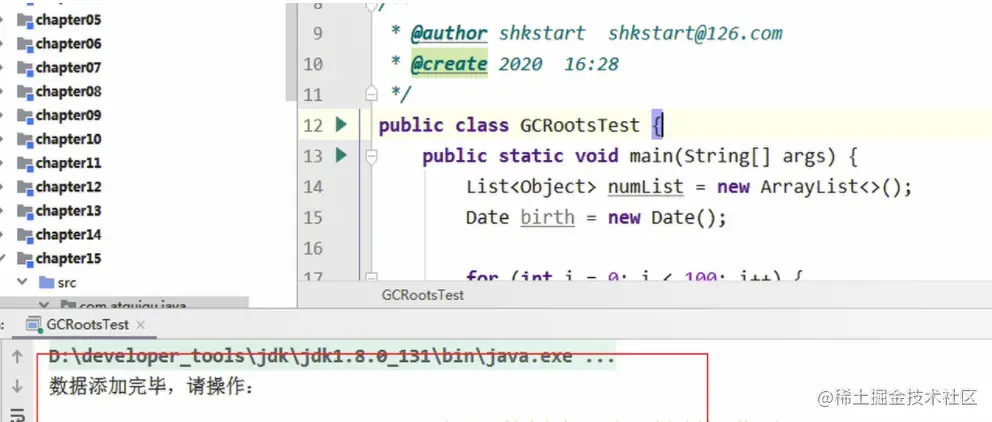Close the GCRootsTest run tab
The width and height of the screenshot is (992, 422).
(x=140, y=325)
